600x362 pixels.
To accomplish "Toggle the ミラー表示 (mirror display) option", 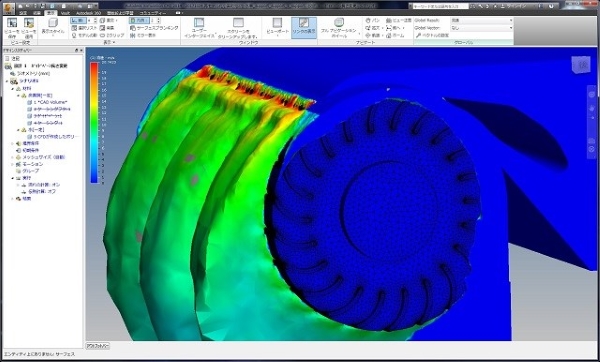I will 143,35.
